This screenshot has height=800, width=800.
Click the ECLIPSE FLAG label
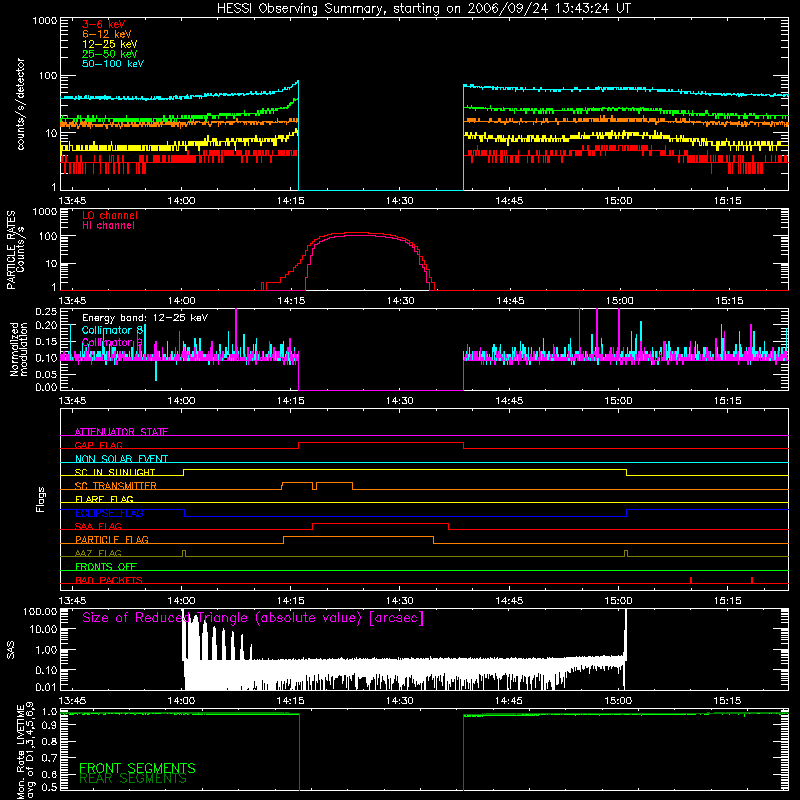tap(109, 513)
